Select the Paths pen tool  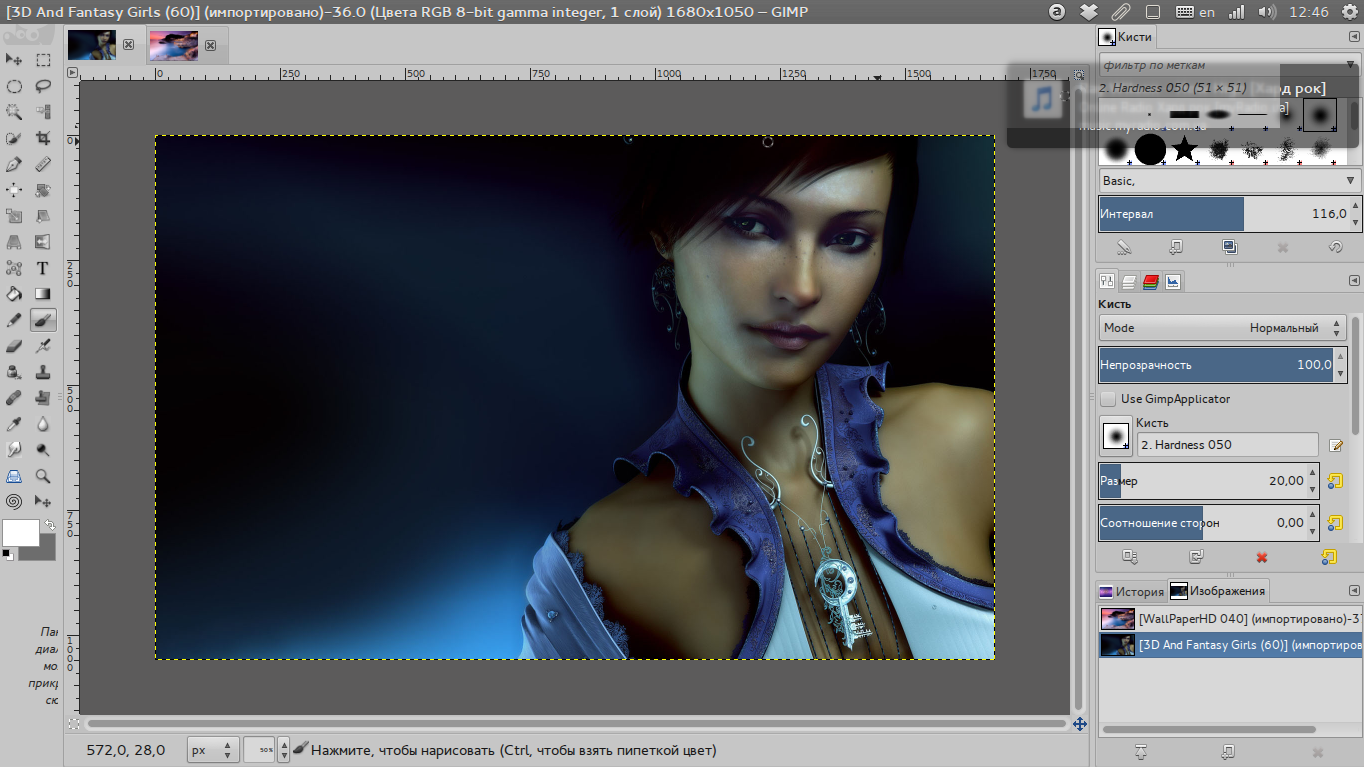click(14, 164)
